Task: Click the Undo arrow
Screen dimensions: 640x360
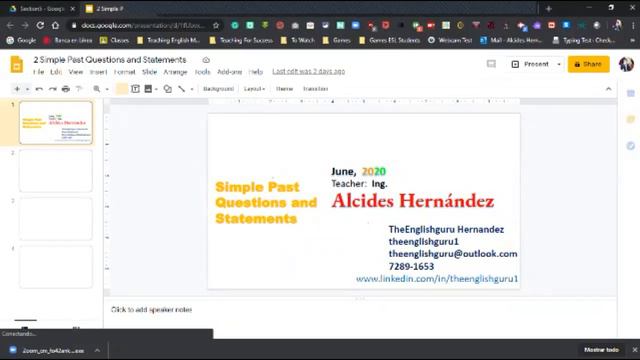Action: tap(39, 89)
